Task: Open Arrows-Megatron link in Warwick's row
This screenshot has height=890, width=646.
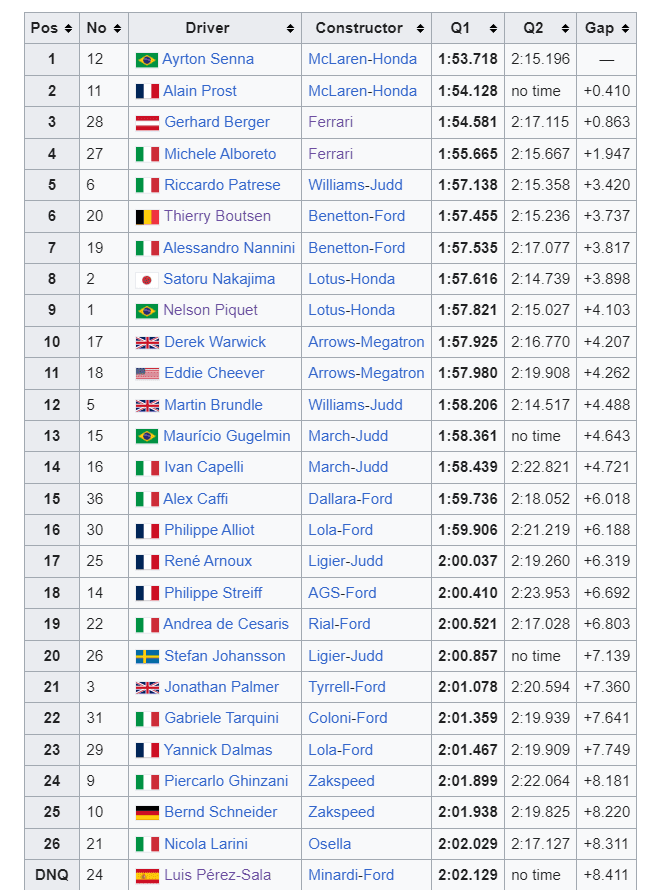Action: [366, 342]
